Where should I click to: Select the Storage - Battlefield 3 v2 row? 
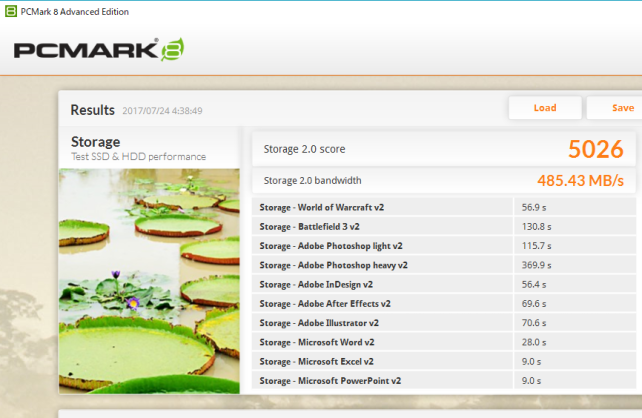tap(444, 226)
